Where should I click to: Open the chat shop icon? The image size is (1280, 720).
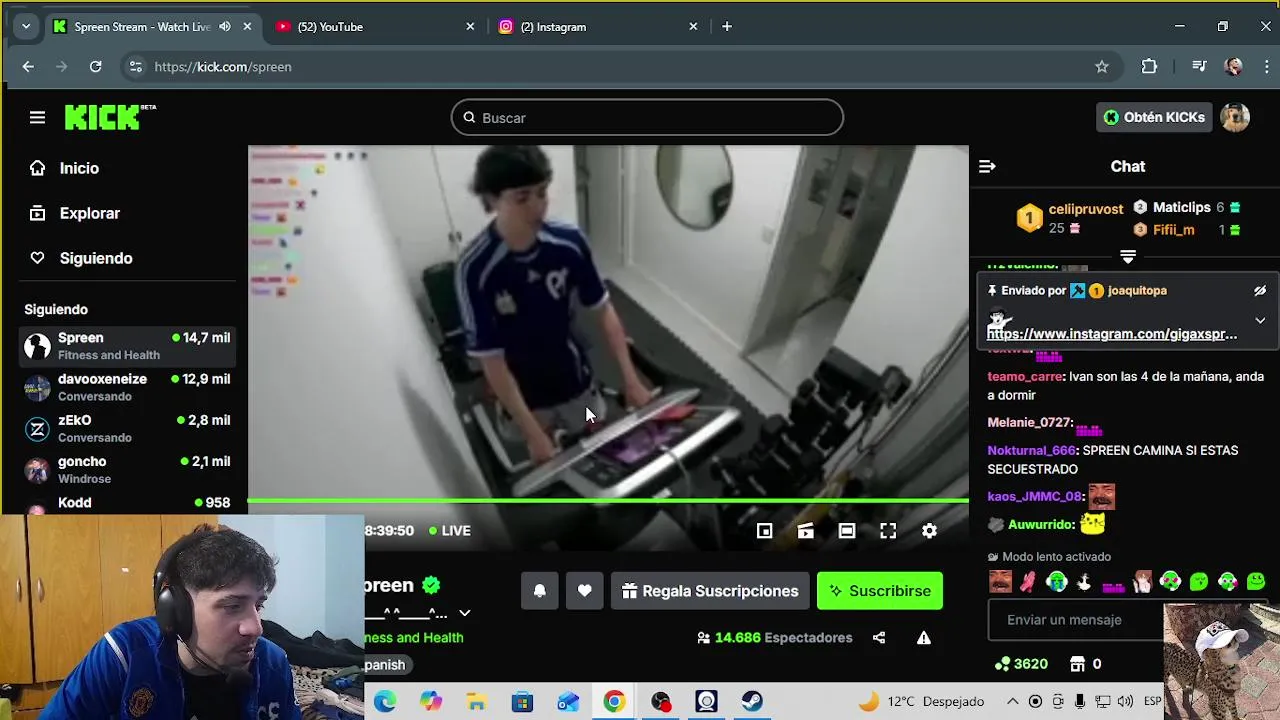(x=1077, y=664)
